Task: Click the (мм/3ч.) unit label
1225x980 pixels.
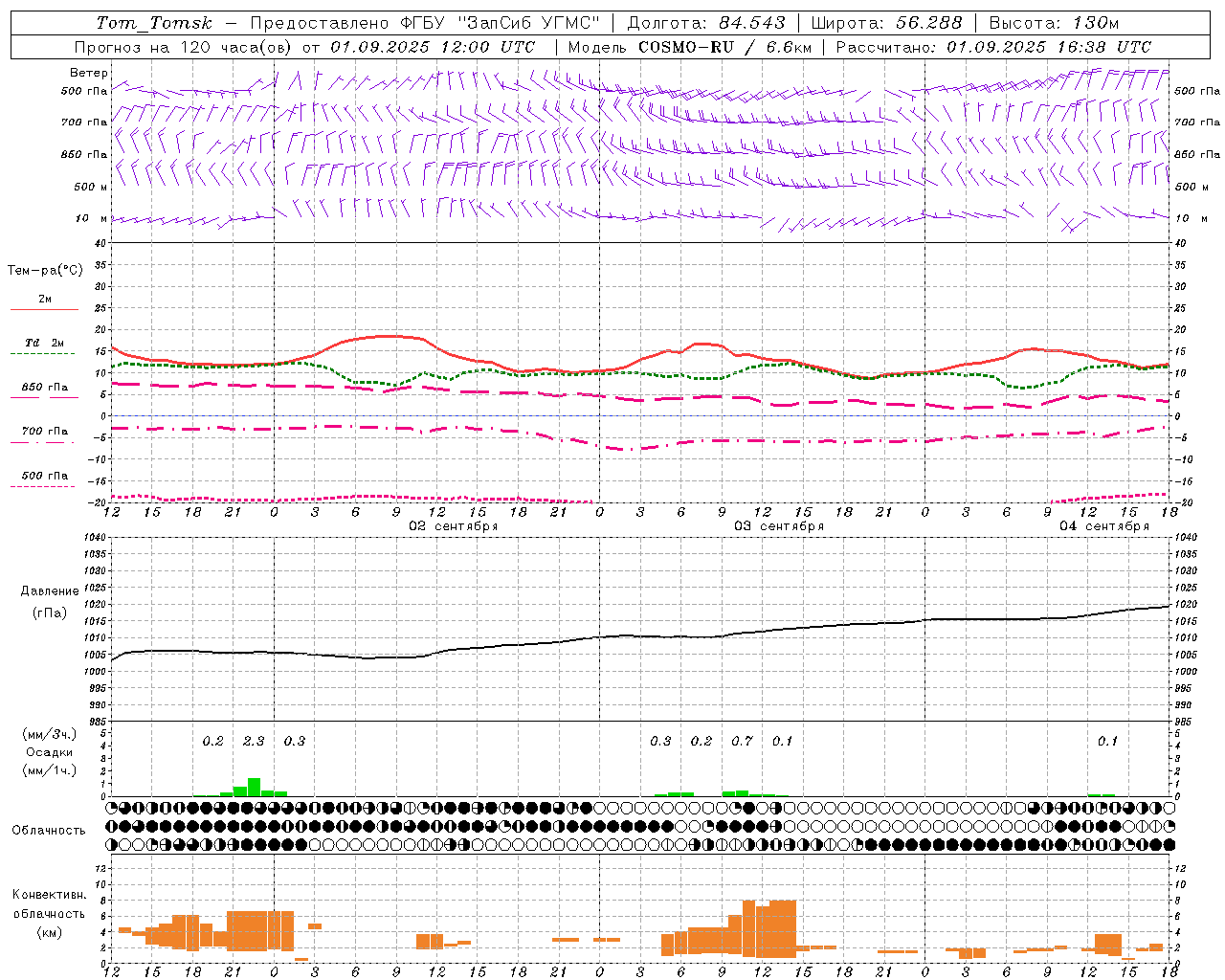Action: pyautogui.click(x=49, y=734)
